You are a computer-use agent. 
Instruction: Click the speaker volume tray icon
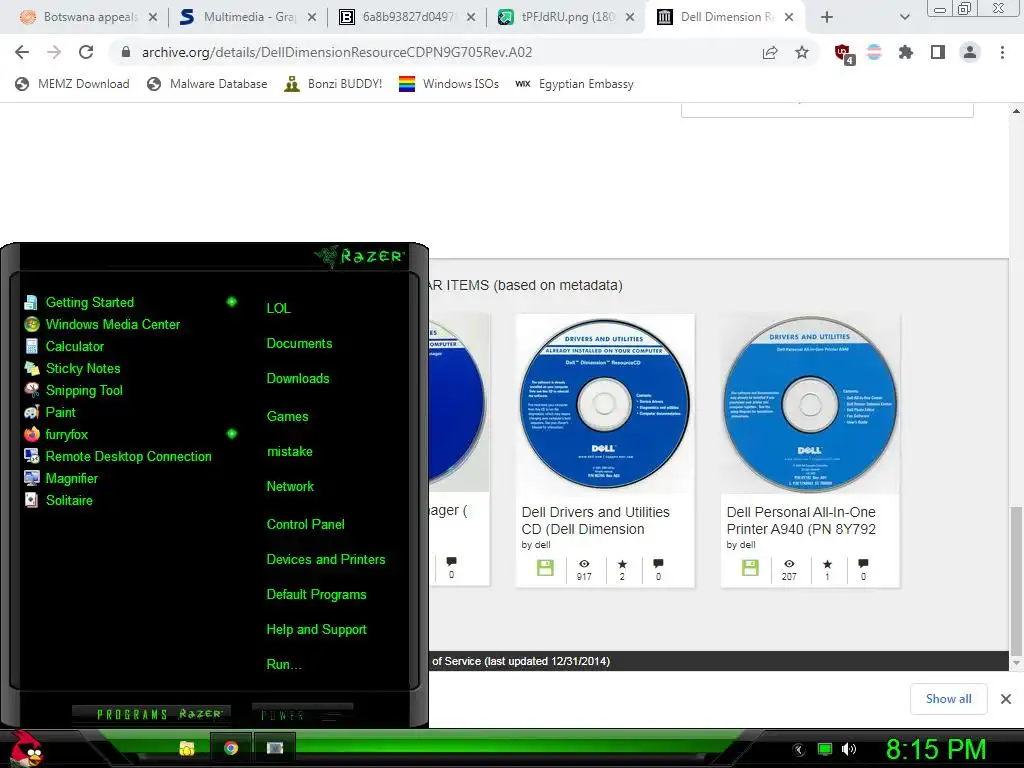[x=849, y=749]
